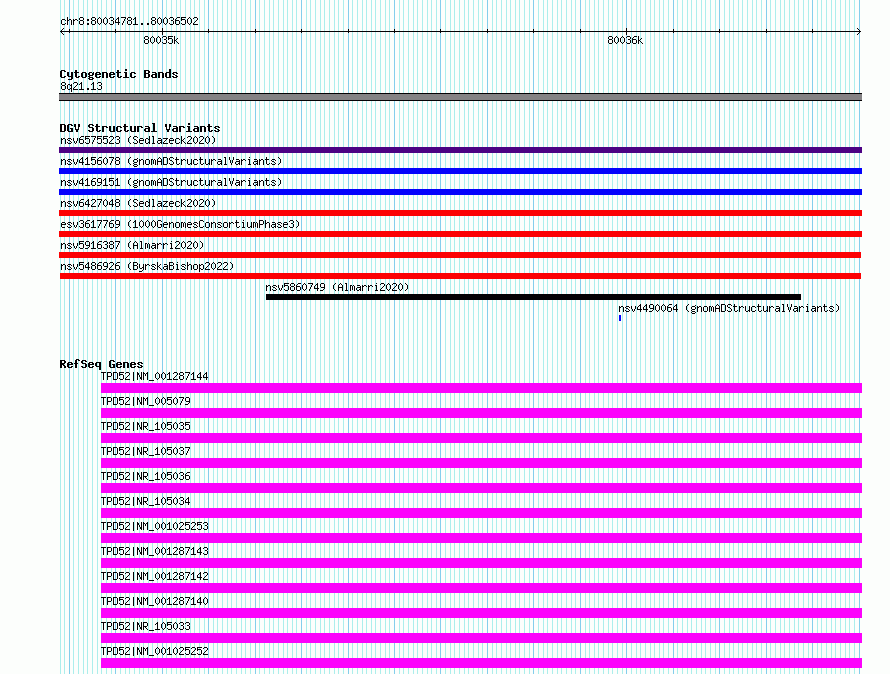Open TPD52|NM_001287140 transcript label
Viewport: 890px width, 674px height.
(x=154, y=601)
